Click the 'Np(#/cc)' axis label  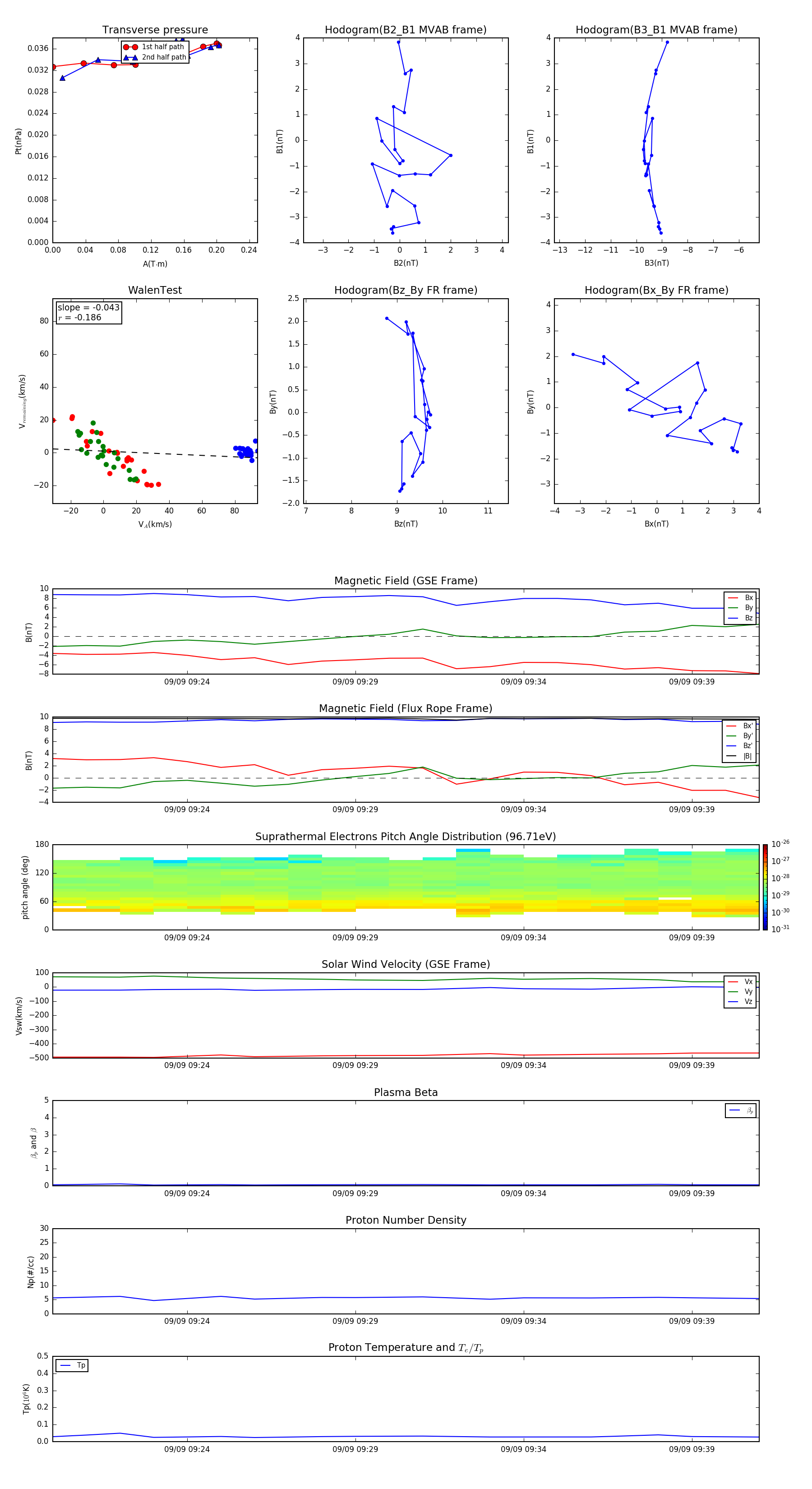pos(31,1272)
